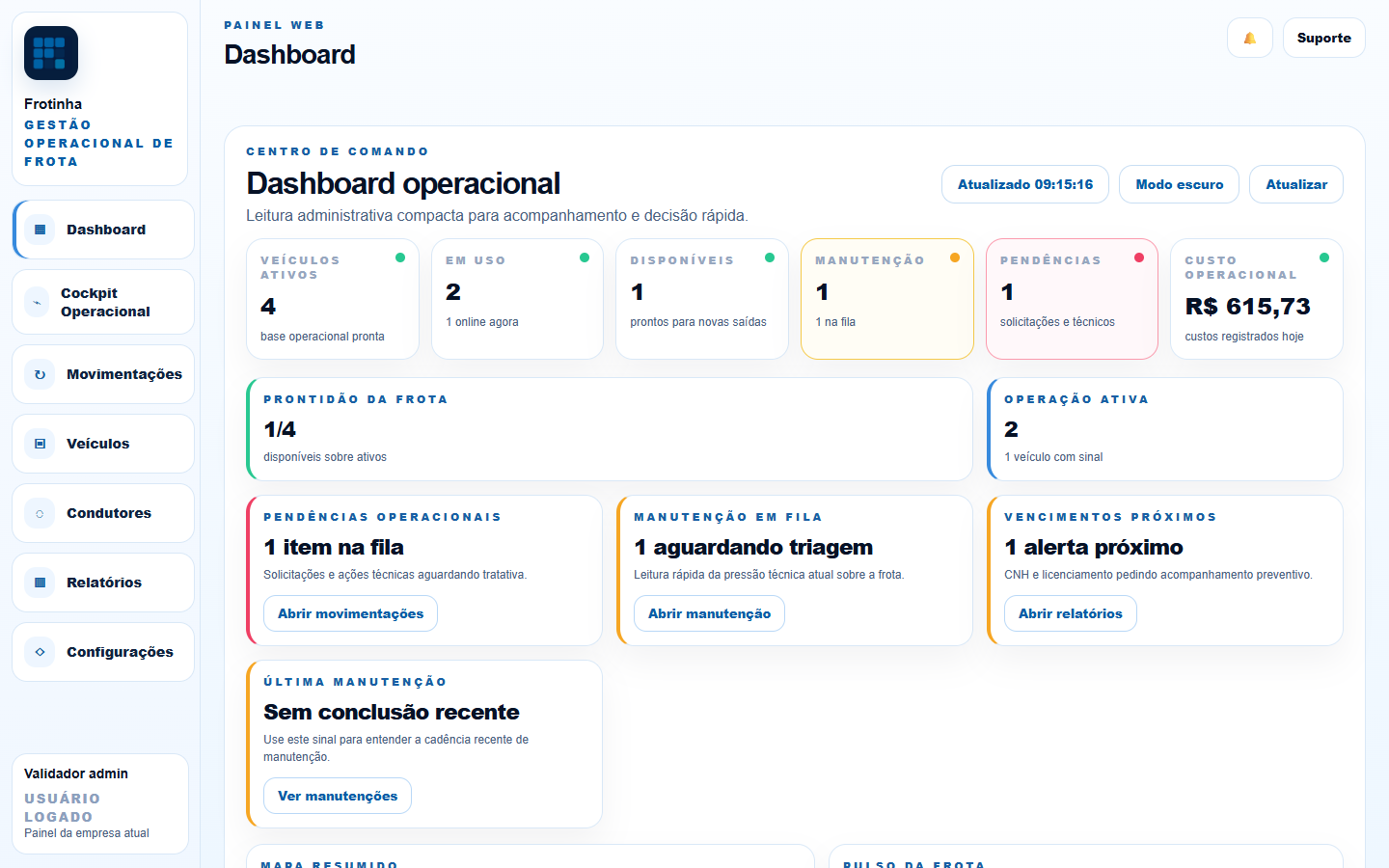This screenshot has height=868, width=1389.
Task: Click the Dashboard sidebar icon
Action: 40,230
